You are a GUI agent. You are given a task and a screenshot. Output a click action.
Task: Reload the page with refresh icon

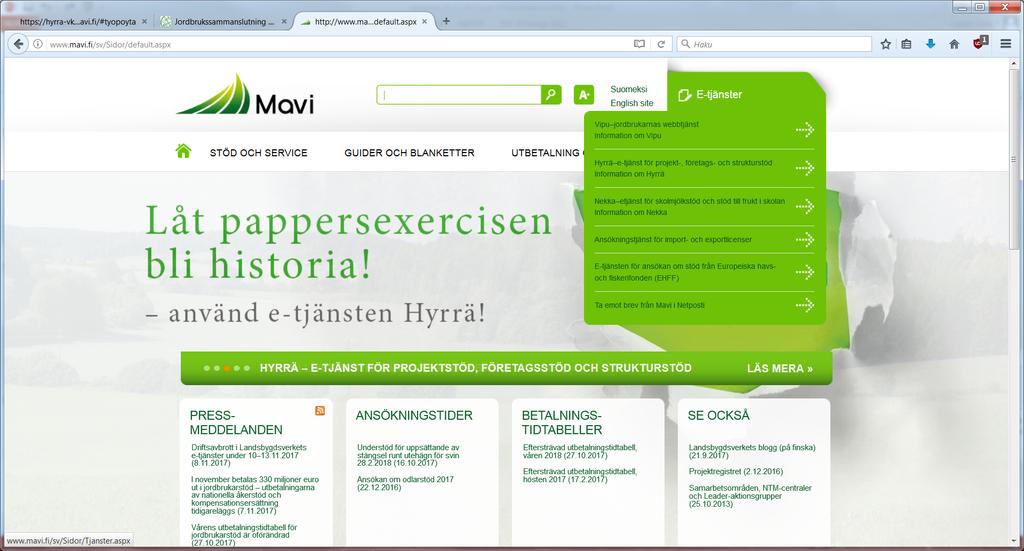point(661,44)
